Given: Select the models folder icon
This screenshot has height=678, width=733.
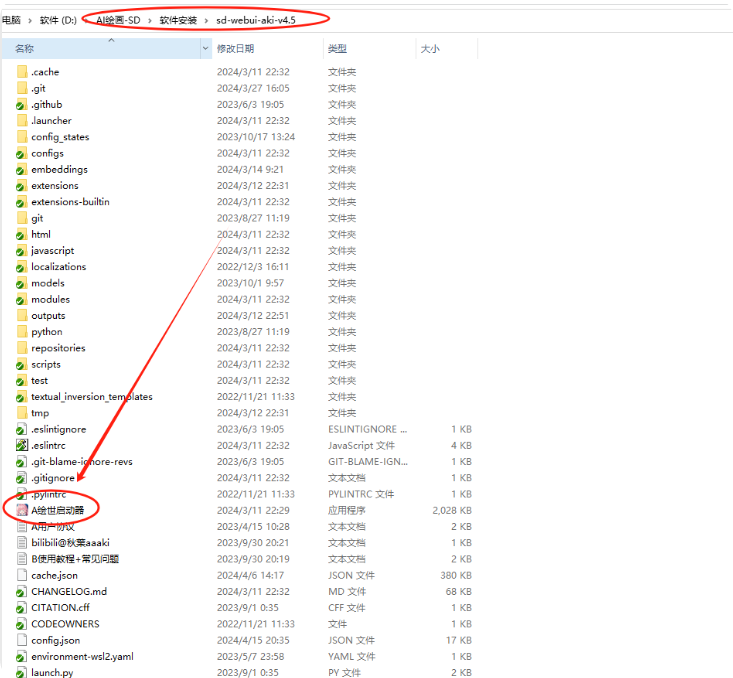Looking at the screenshot, I should click(22, 283).
